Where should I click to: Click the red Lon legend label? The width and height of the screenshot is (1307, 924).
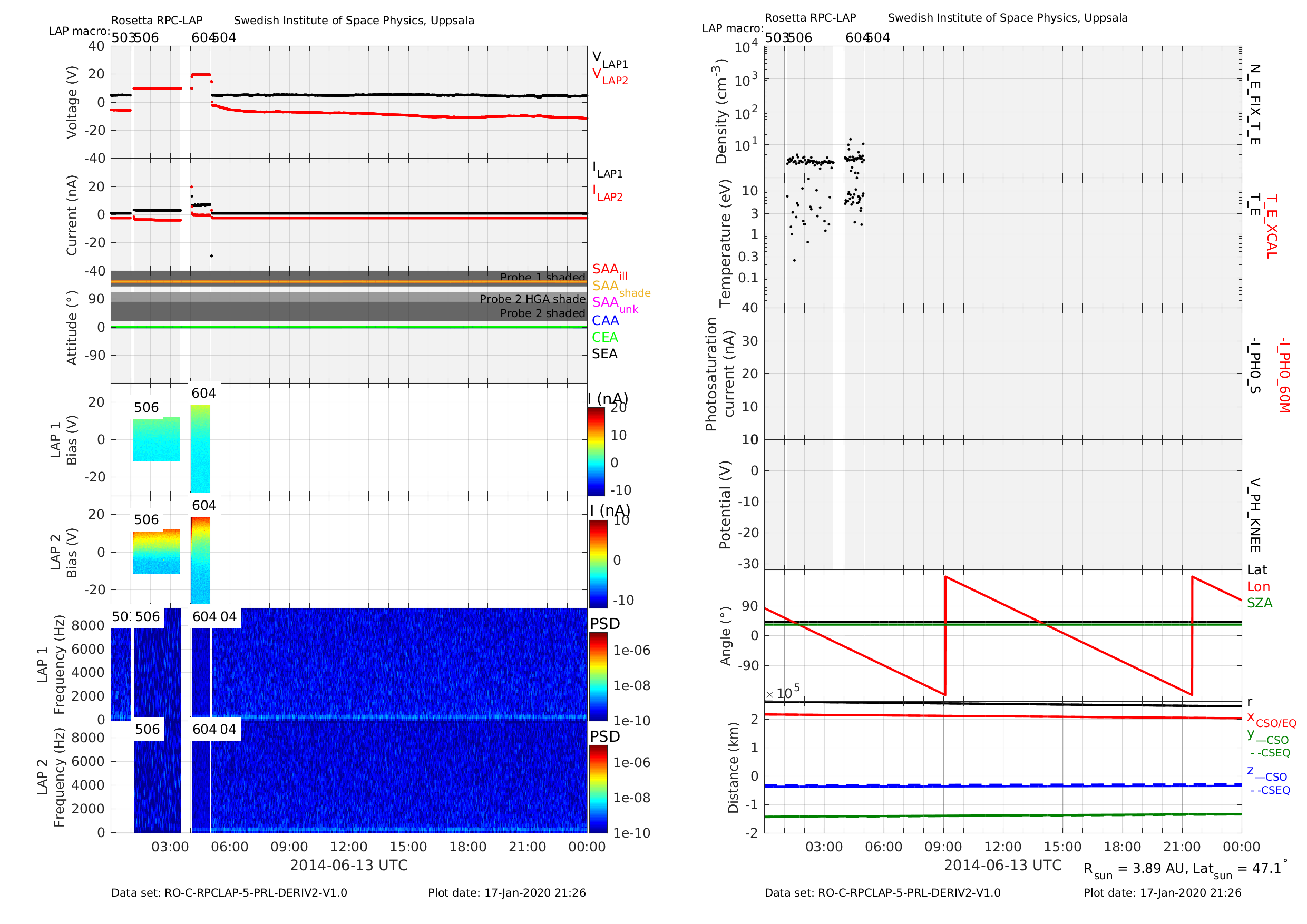click(1259, 587)
